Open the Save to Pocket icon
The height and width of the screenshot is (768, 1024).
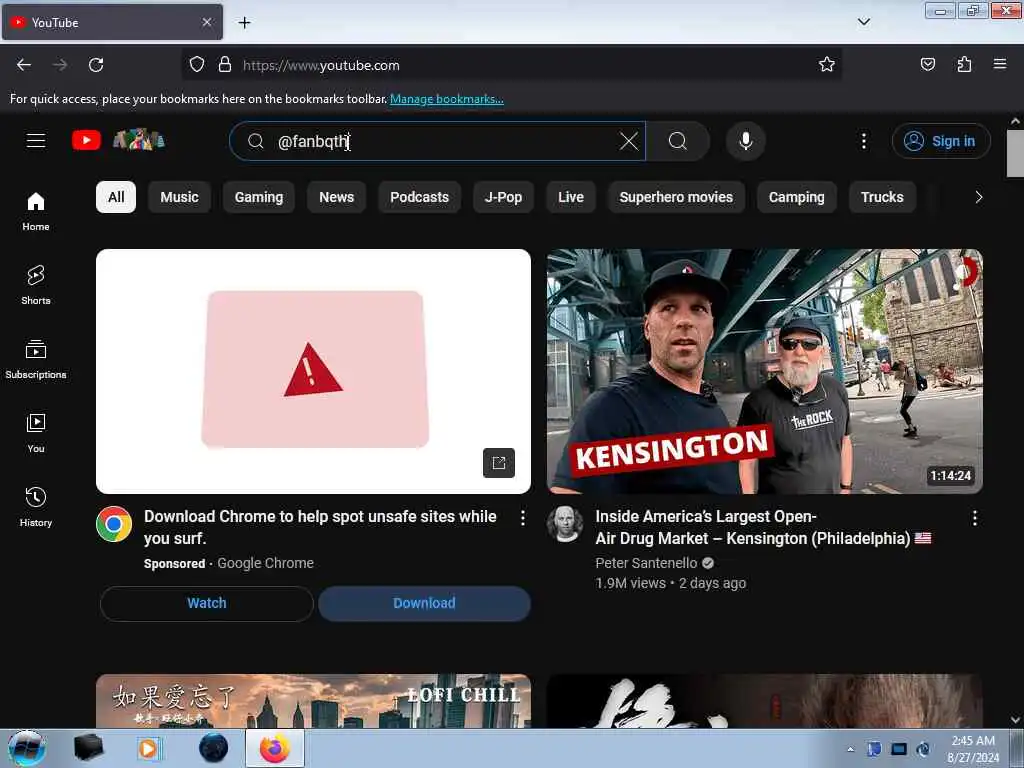927,64
